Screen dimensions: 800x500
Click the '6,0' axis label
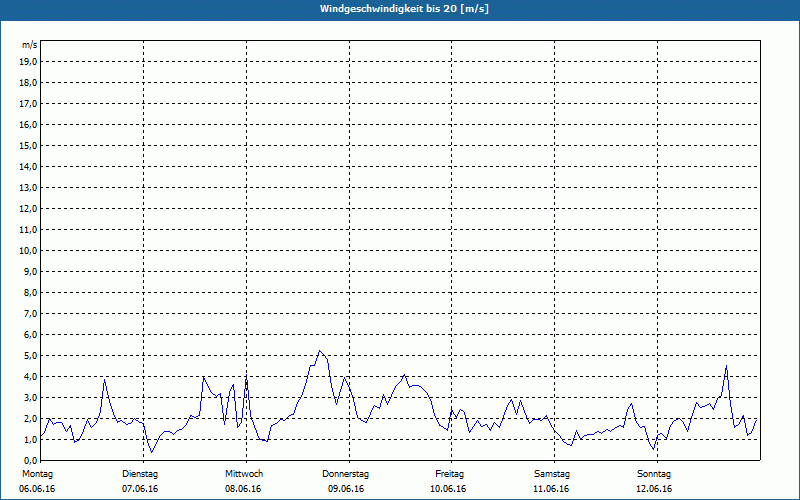point(30,334)
